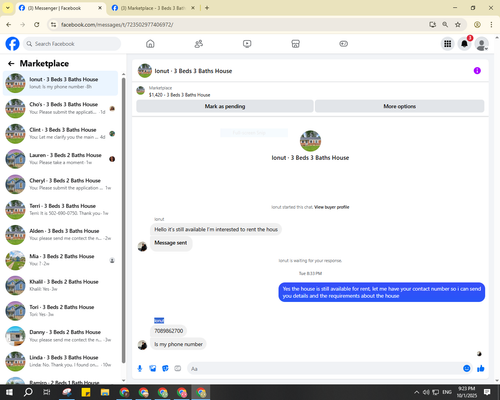Attach a photo with the image icon
This screenshot has width=500, height=400.
pyautogui.click(x=152, y=368)
